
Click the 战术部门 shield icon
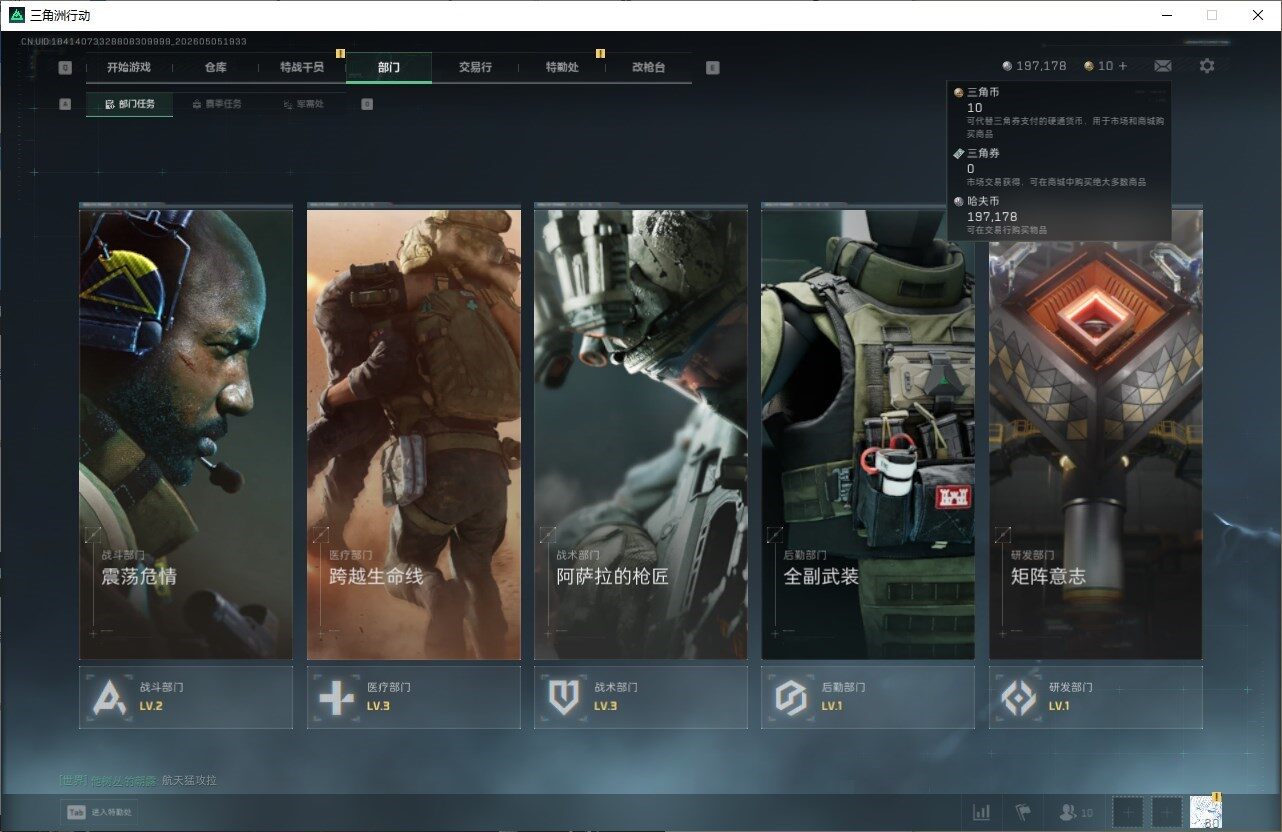pos(564,697)
